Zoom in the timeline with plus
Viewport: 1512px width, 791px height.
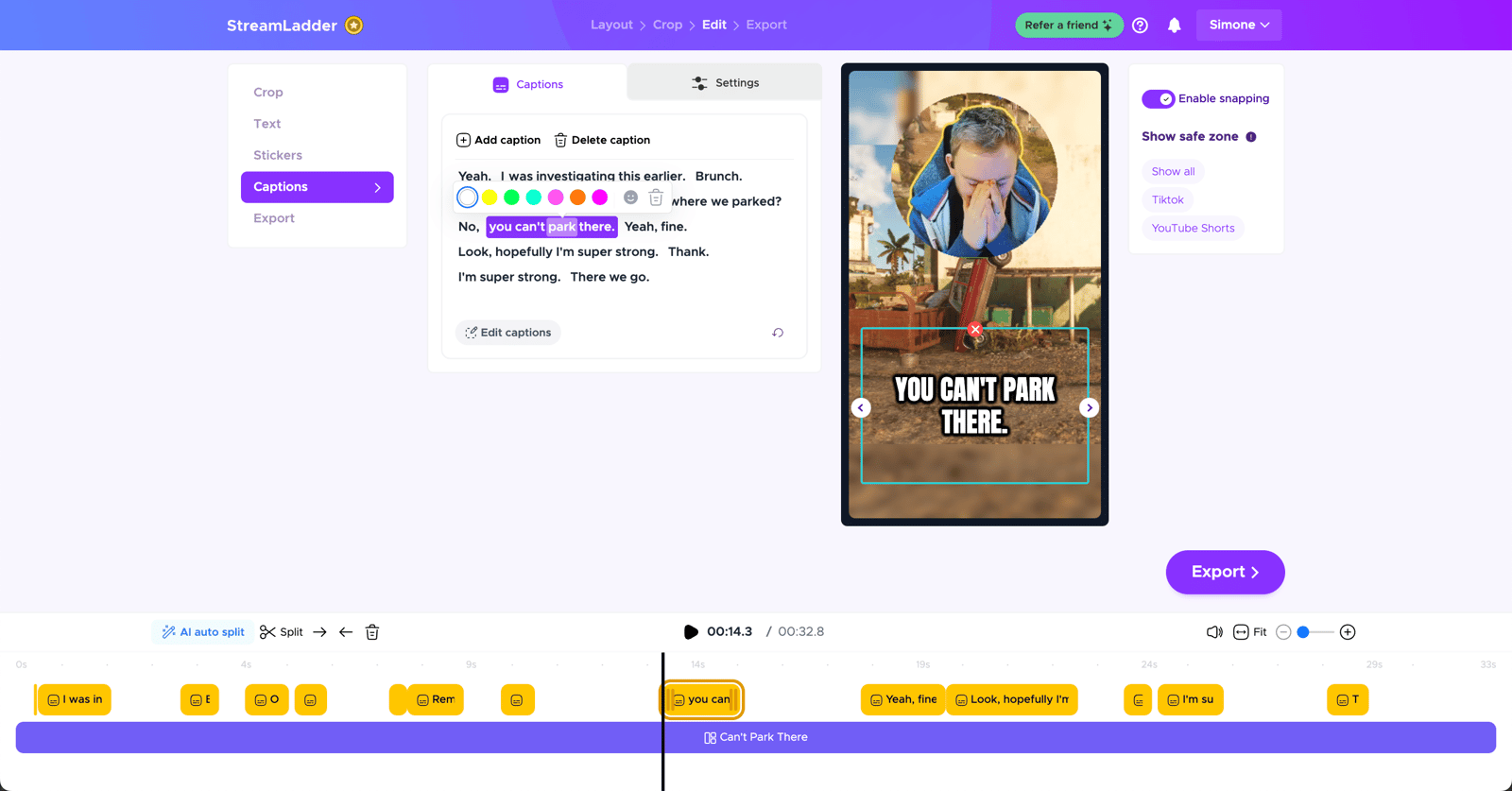tap(1348, 632)
